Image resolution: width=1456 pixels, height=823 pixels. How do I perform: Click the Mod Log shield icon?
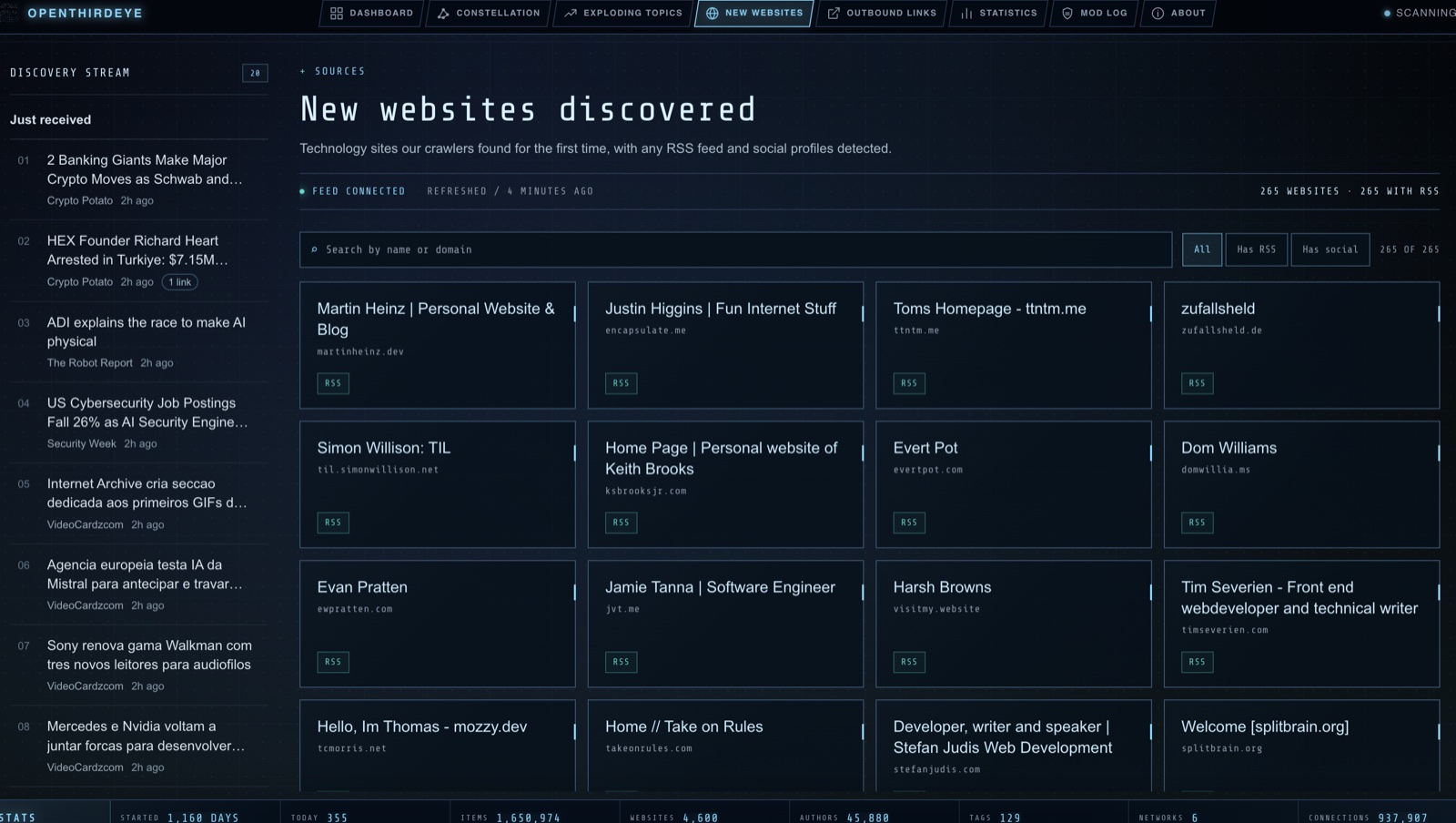1067,13
